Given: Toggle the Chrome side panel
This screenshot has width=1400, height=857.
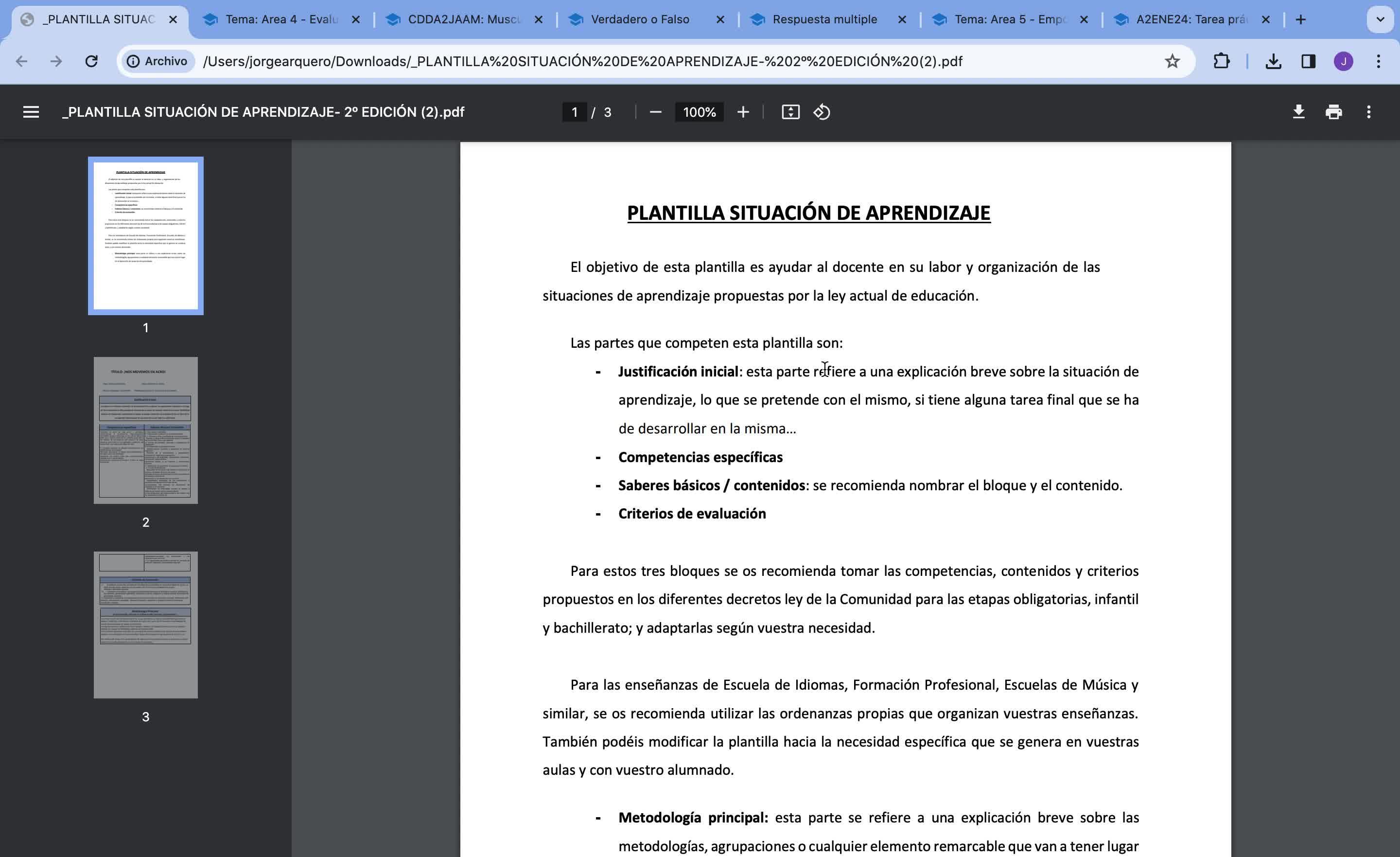Looking at the screenshot, I should (1308, 61).
